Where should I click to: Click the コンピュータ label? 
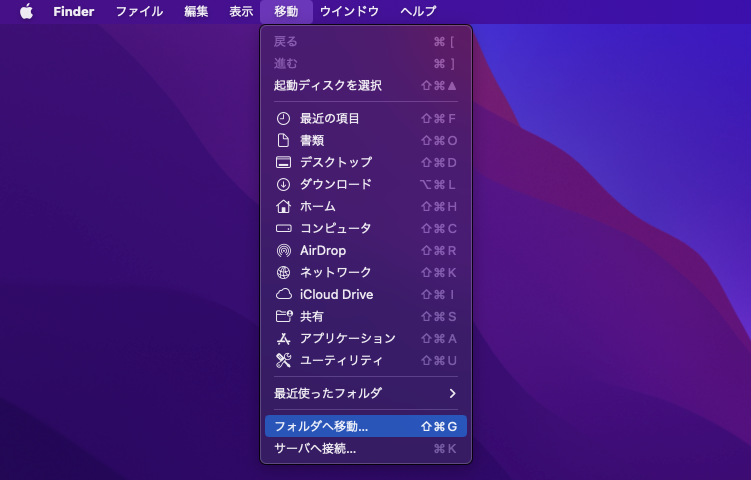[336, 229]
